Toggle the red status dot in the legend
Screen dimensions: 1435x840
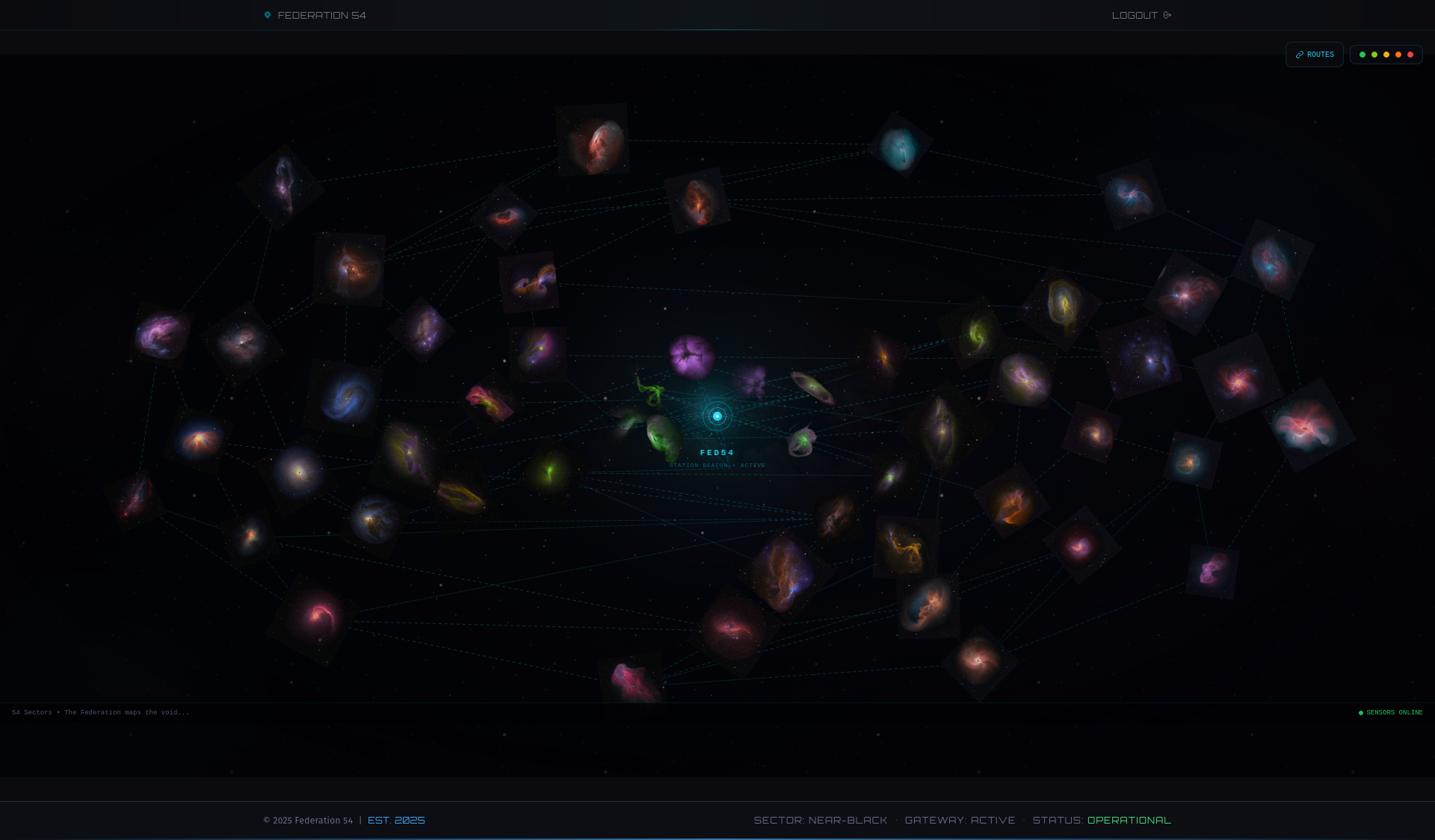pyautogui.click(x=1410, y=55)
